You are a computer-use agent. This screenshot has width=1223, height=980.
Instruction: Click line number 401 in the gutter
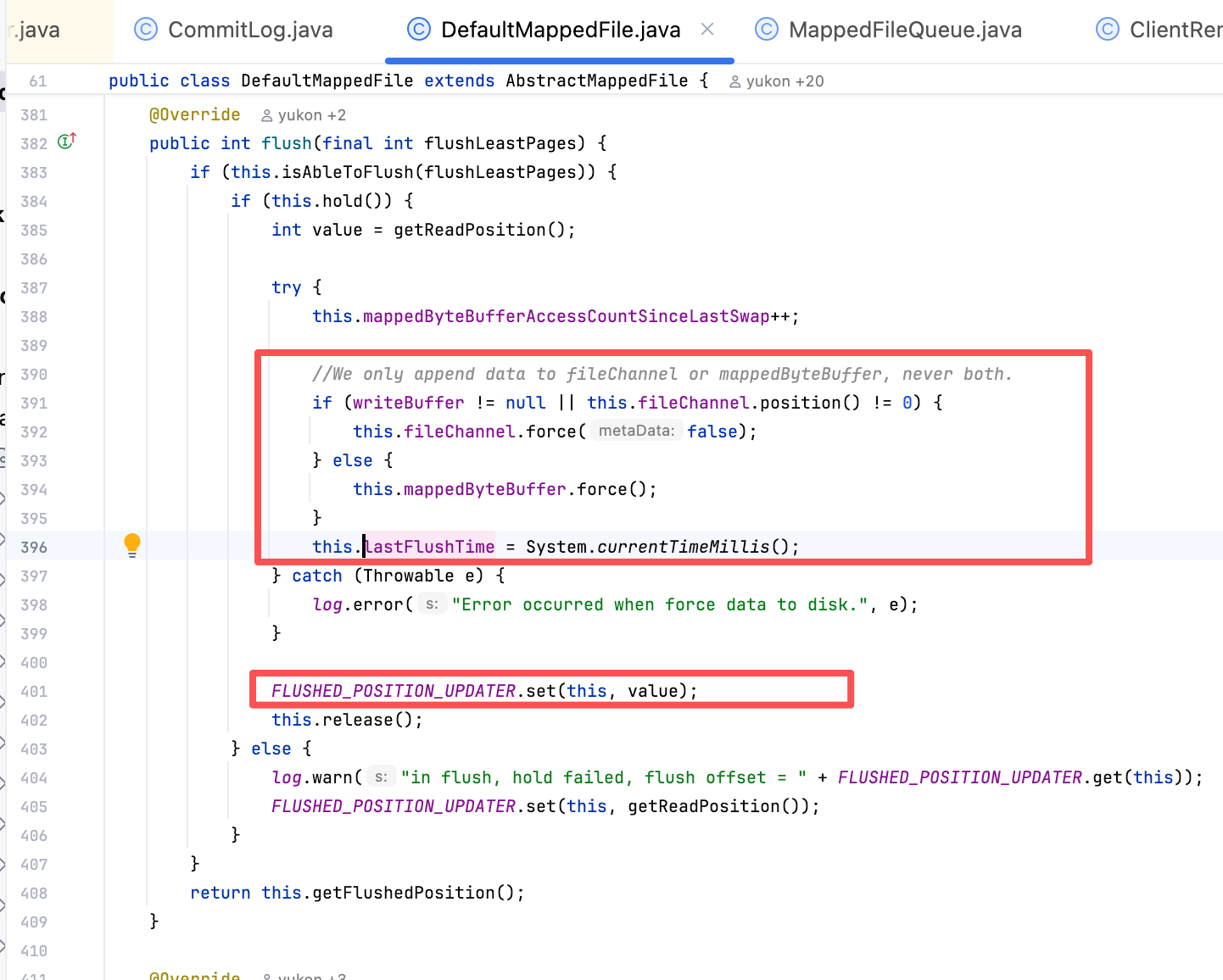[34, 691]
